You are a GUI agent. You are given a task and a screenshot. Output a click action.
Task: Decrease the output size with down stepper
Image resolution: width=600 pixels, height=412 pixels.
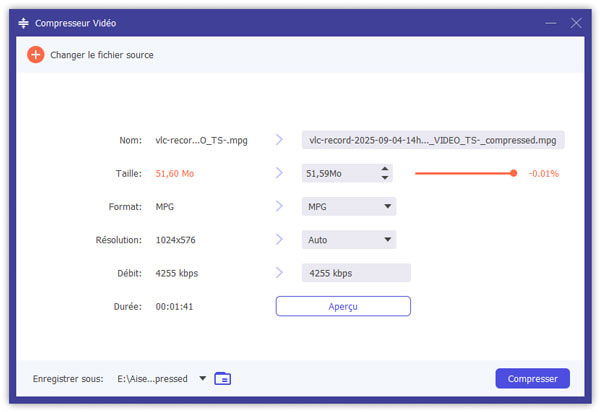coord(385,179)
